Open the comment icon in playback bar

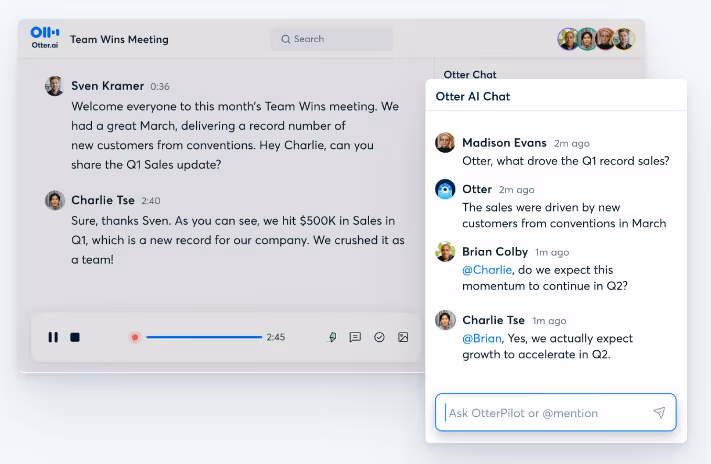click(x=355, y=337)
